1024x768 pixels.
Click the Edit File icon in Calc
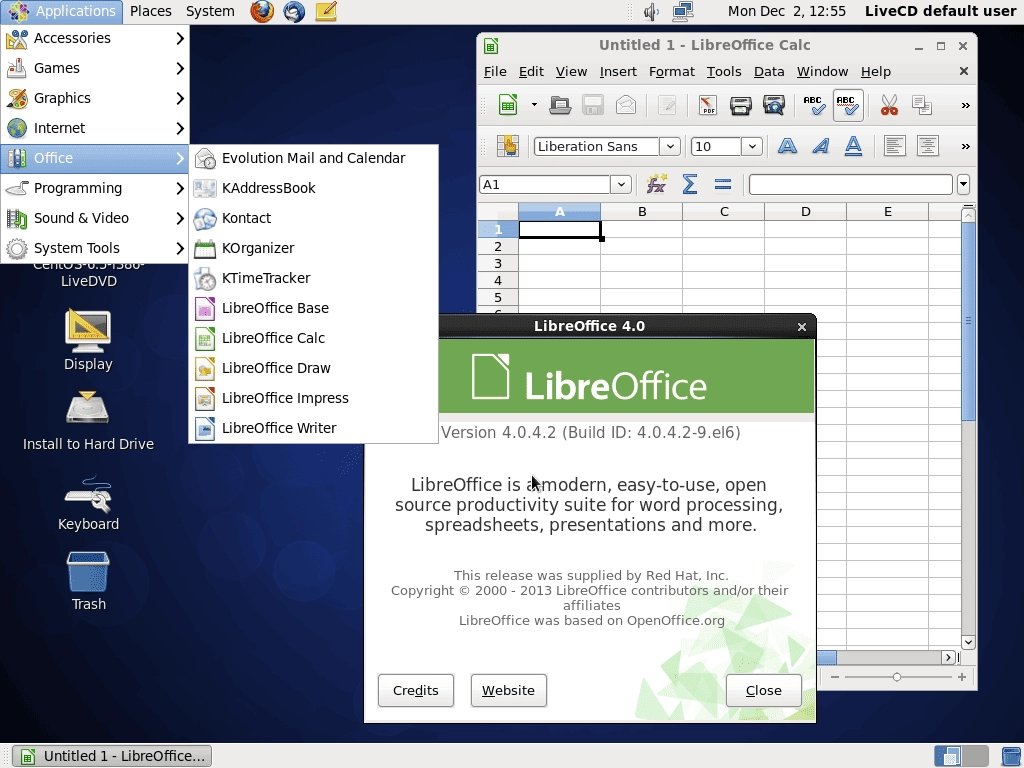click(x=667, y=105)
